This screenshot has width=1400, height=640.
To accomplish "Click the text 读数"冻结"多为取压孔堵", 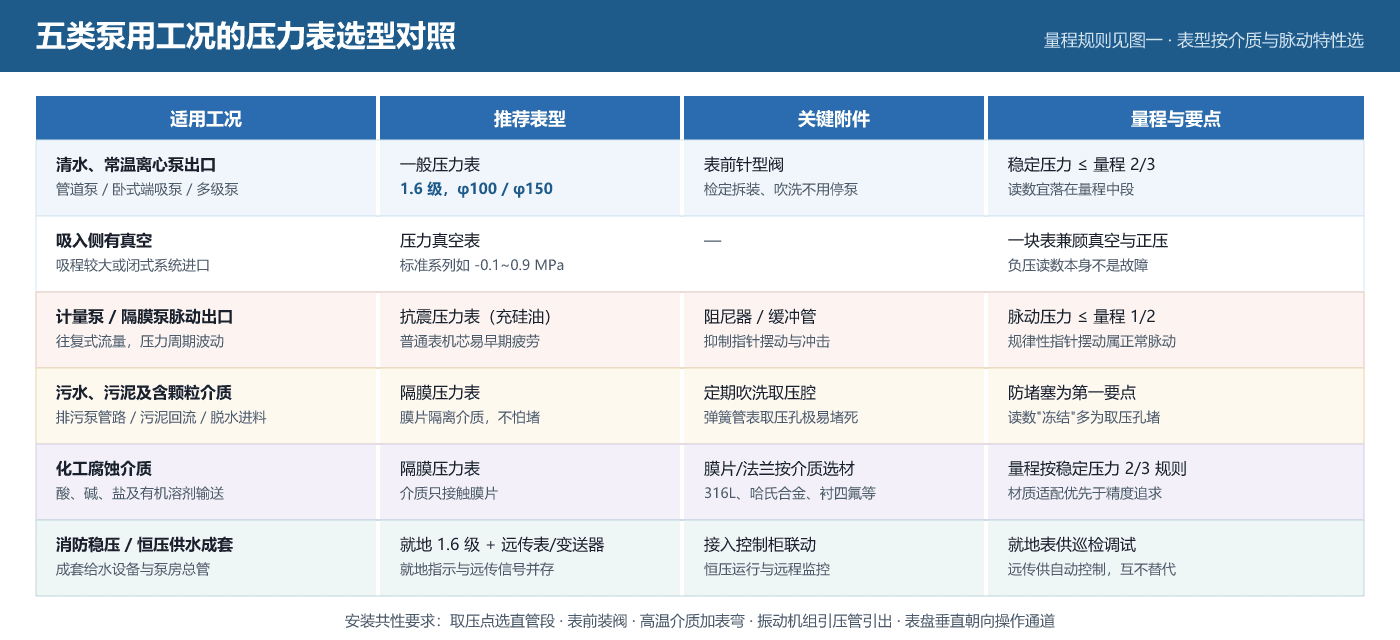I will click(x=1084, y=417).
